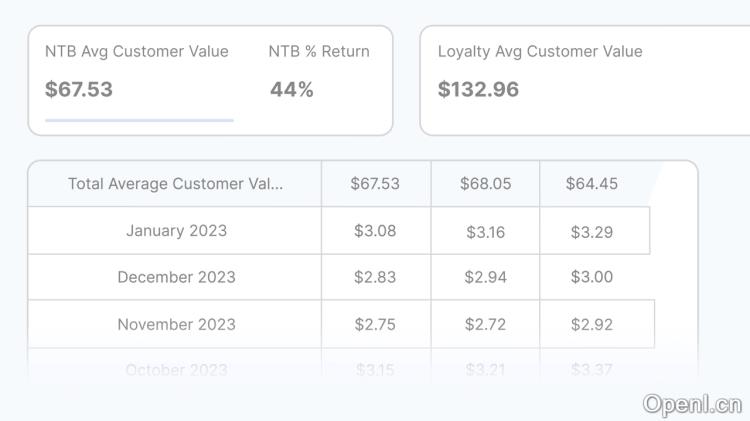Click the December 2023 $3.00 cell

[x=591, y=277]
